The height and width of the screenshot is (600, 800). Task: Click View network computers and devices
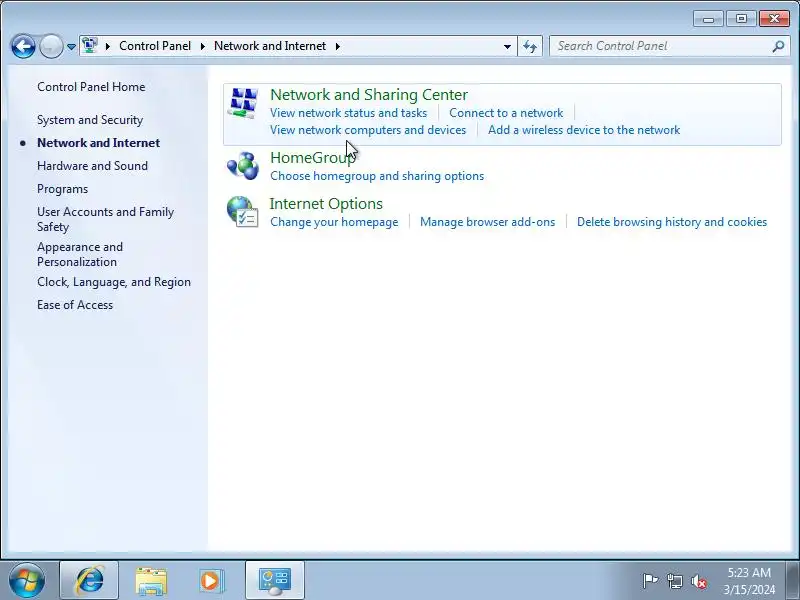(368, 130)
